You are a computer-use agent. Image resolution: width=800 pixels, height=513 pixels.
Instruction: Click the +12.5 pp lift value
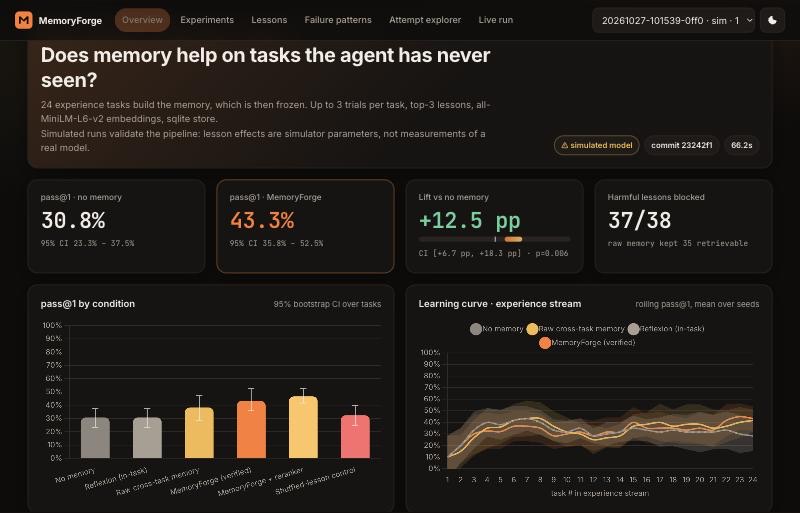pyautogui.click(x=469, y=221)
